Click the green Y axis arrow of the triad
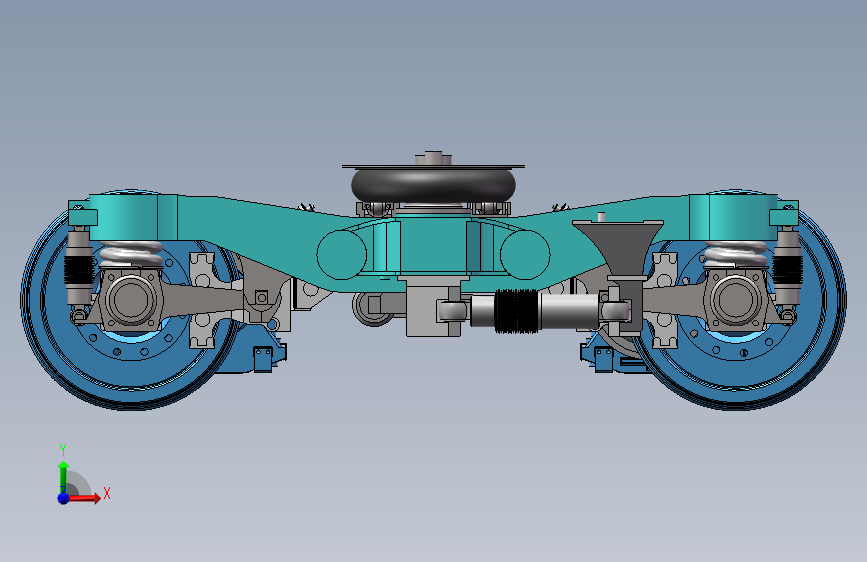Image resolution: width=867 pixels, height=562 pixels. point(64,476)
